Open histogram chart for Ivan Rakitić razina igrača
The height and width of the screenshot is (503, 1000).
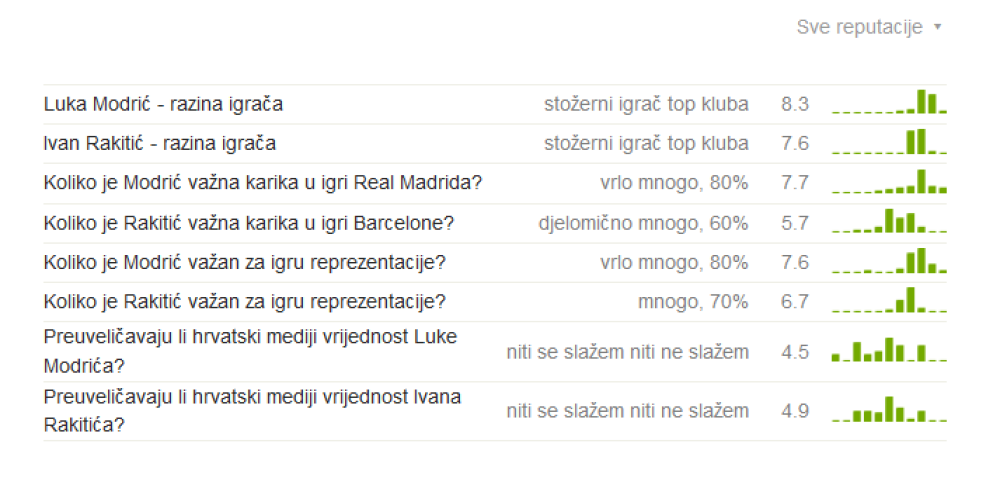[889, 142]
